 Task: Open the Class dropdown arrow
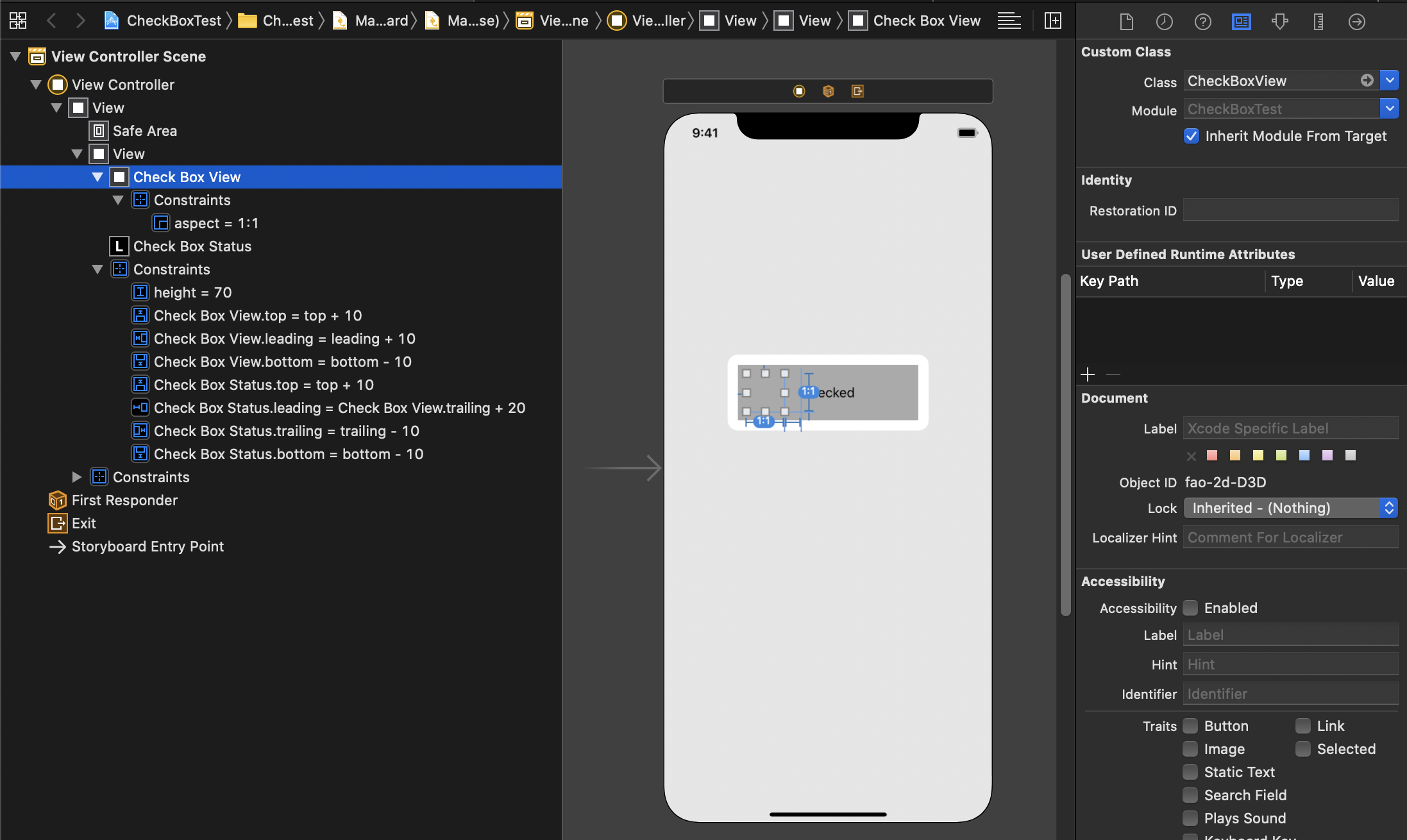[x=1390, y=81]
